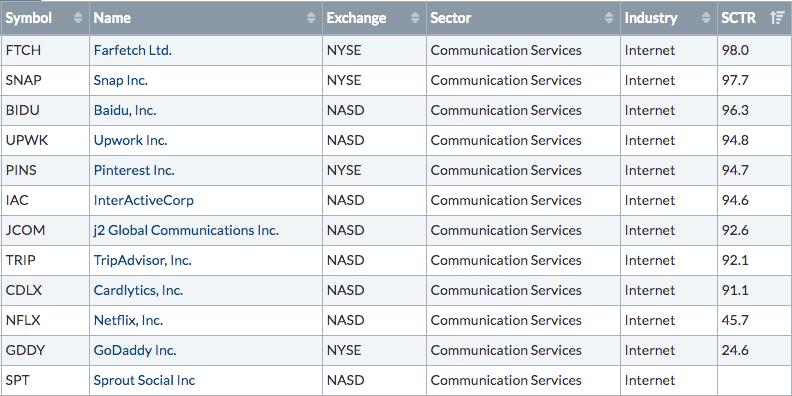This screenshot has width=792, height=396.
Task: Click the SCTR column header label
Action: point(738,18)
